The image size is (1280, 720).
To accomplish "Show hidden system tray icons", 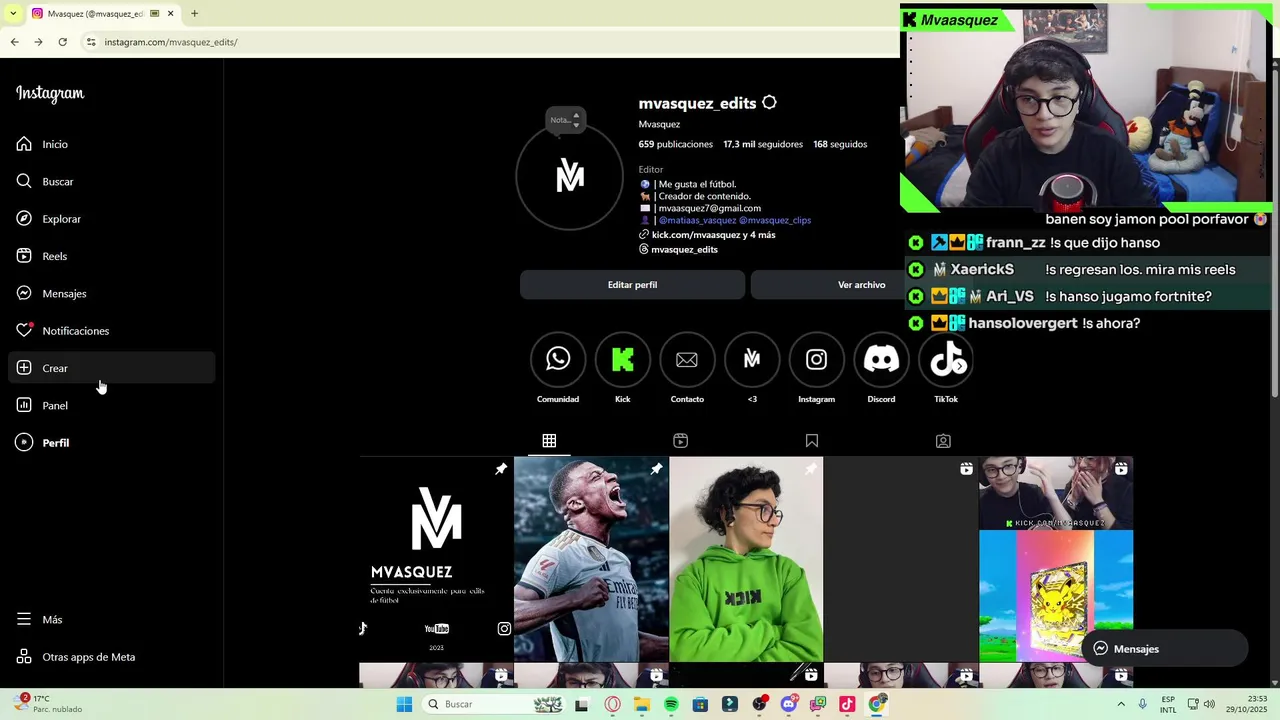I will coord(1120,704).
